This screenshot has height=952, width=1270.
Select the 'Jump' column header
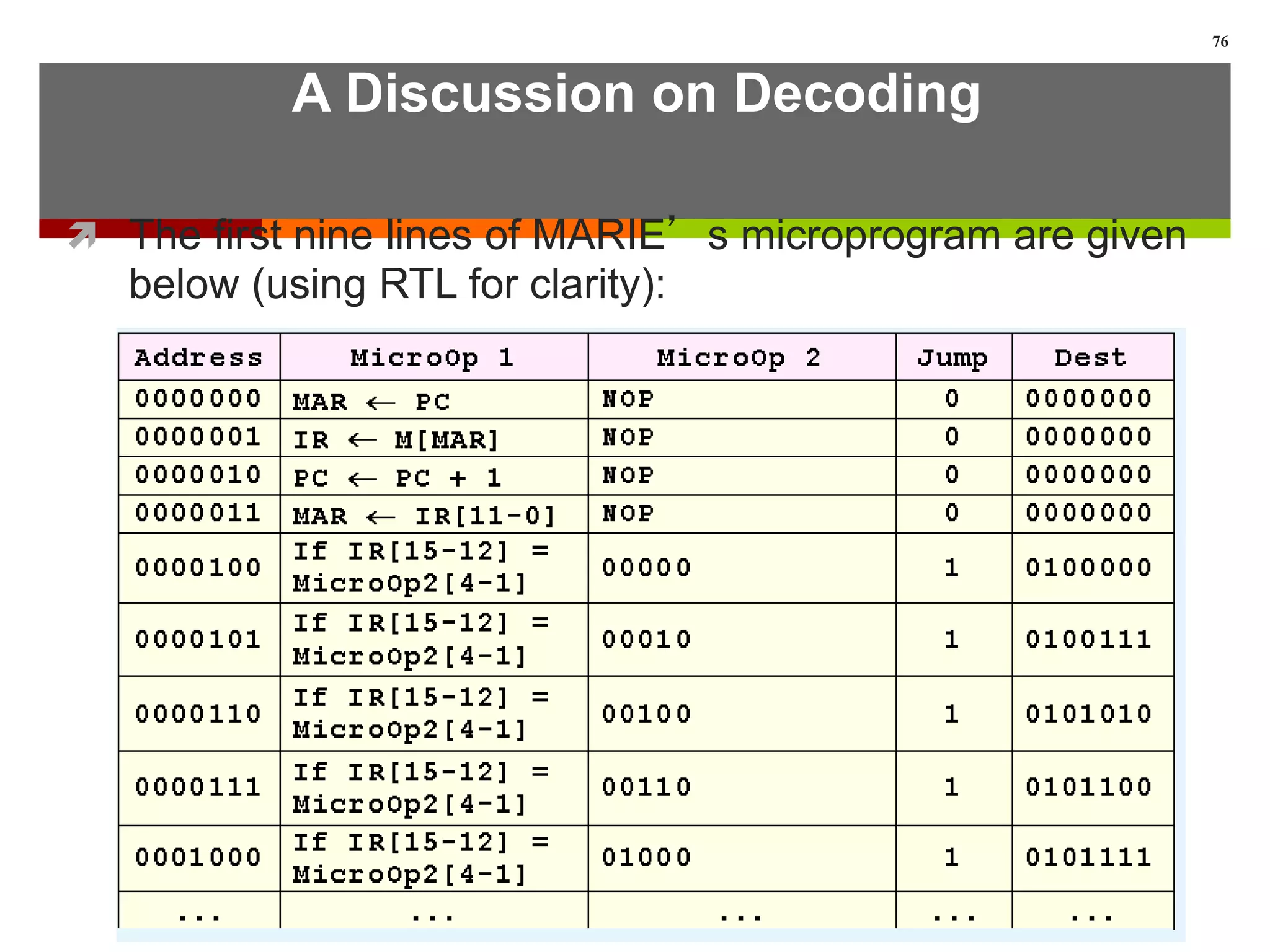(953, 357)
